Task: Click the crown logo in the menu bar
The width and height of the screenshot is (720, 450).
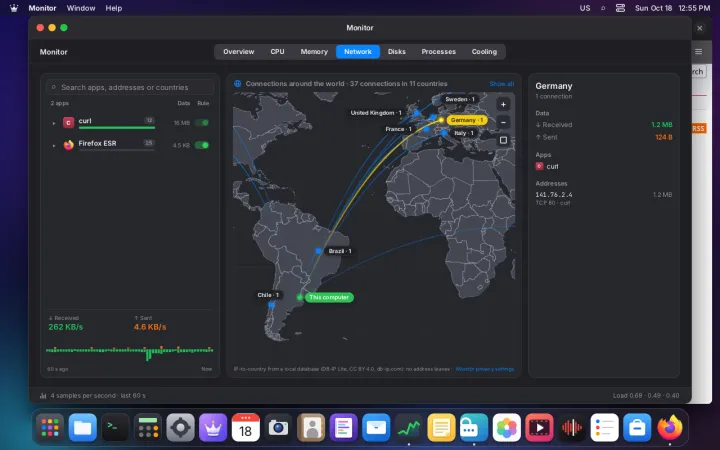Action: 14,8
